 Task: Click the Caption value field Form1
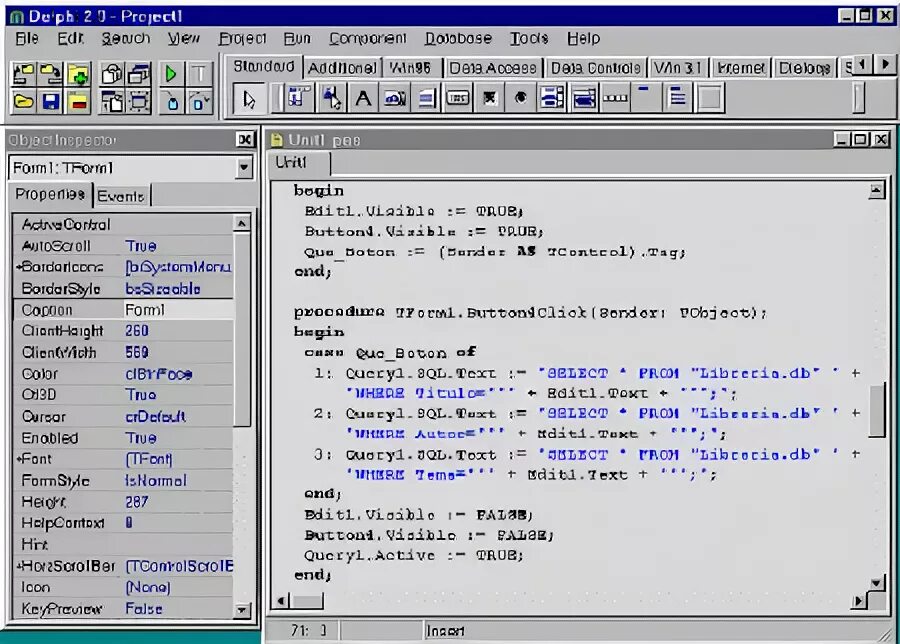coord(178,310)
